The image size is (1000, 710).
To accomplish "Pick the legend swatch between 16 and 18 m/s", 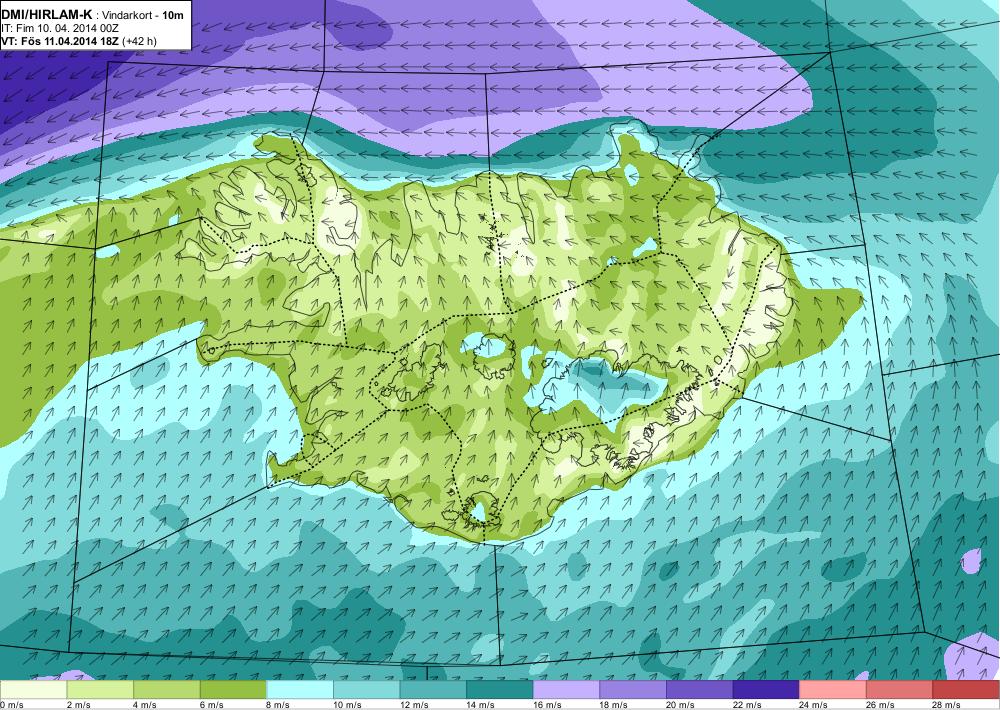I will tap(566, 690).
